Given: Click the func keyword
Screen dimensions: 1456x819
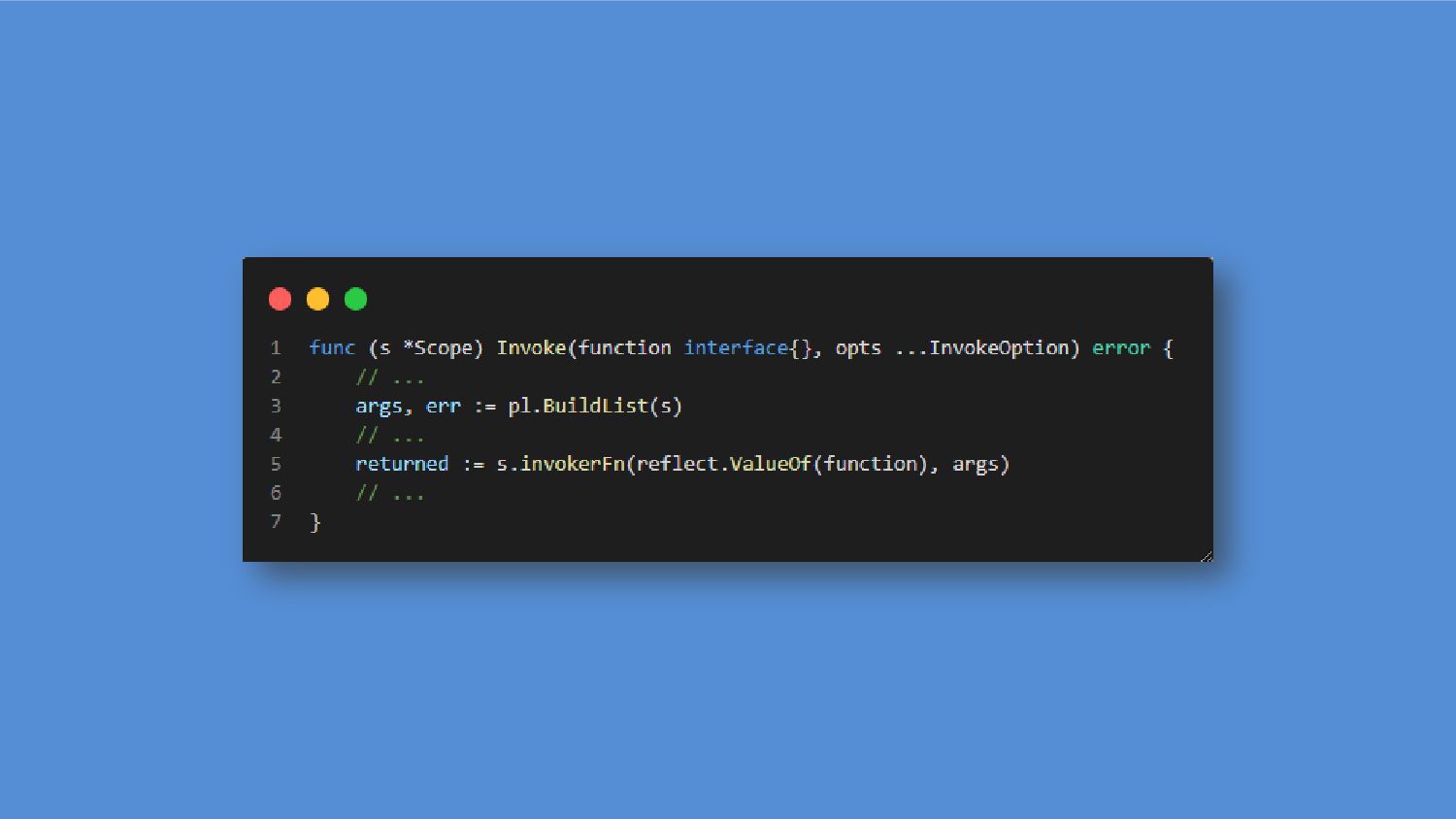Looking at the screenshot, I should coord(332,347).
